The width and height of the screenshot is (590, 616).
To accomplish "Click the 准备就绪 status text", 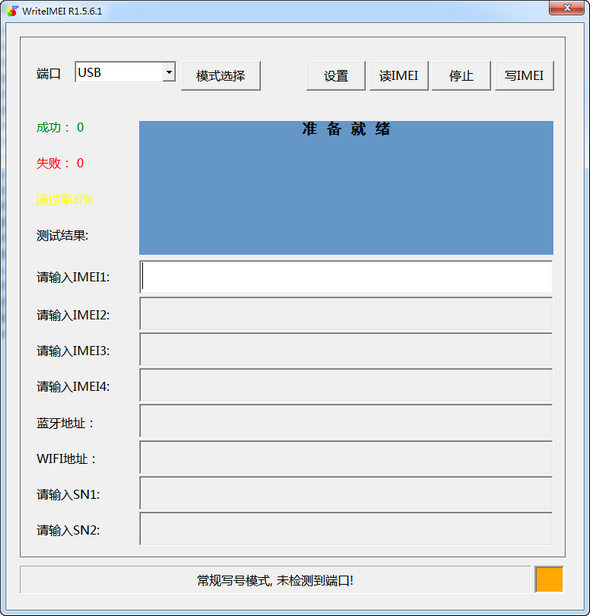I will click(346, 129).
